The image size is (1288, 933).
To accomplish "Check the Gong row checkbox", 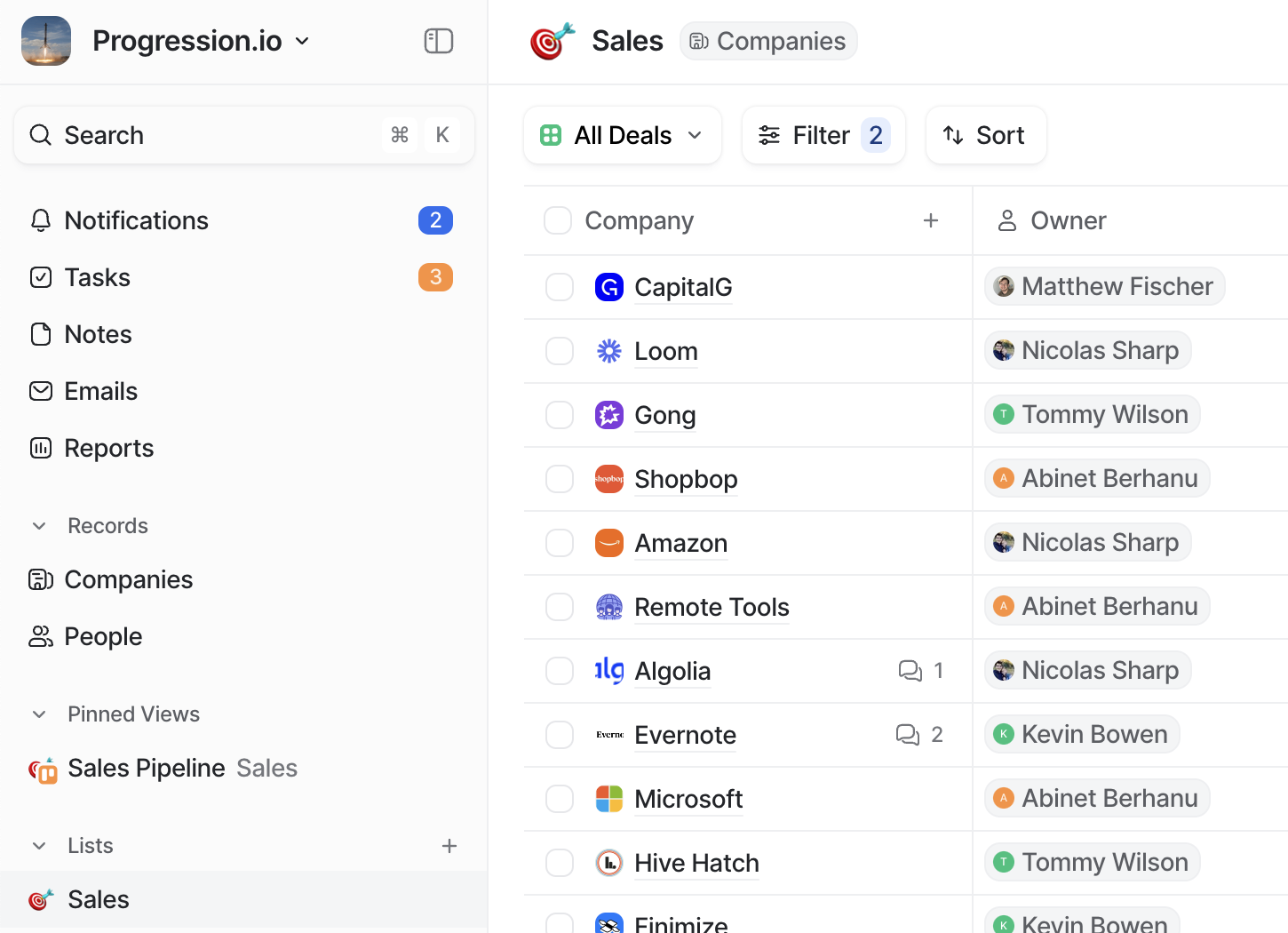I will [x=560, y=415].
